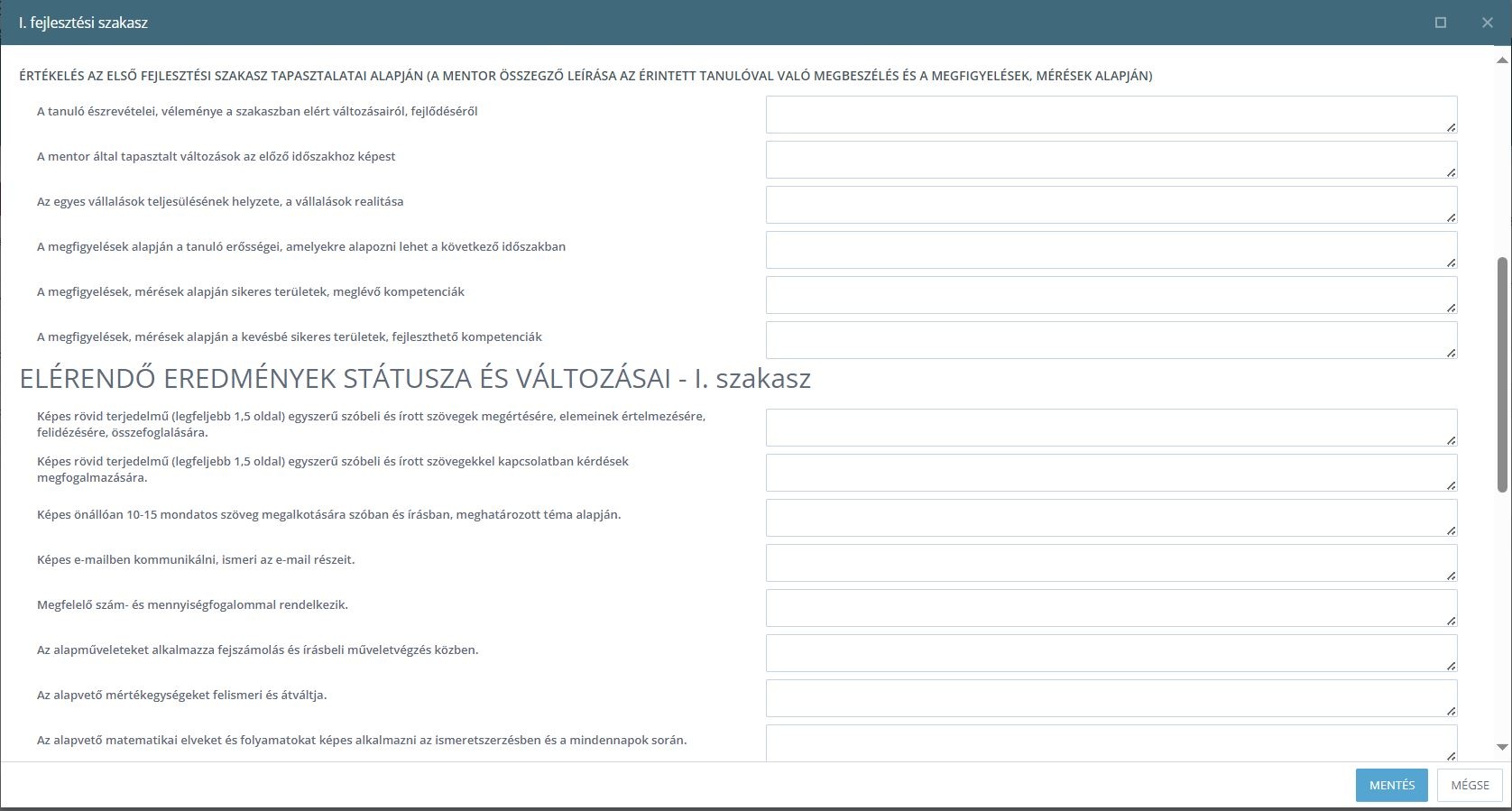Click the resize grip of the 'kérdések megfogalmazására' field
This screenshot has height=811, width=1512.
[x=1451, y=485]
